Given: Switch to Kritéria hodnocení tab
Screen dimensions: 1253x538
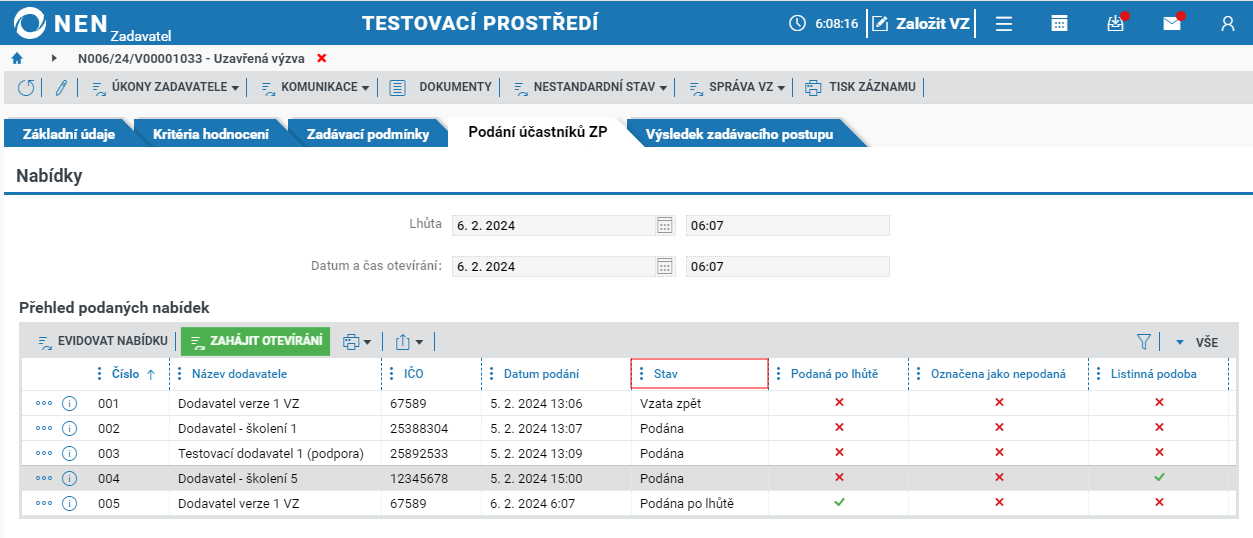Looking at the screenshot, I should [x=211, y=134].
